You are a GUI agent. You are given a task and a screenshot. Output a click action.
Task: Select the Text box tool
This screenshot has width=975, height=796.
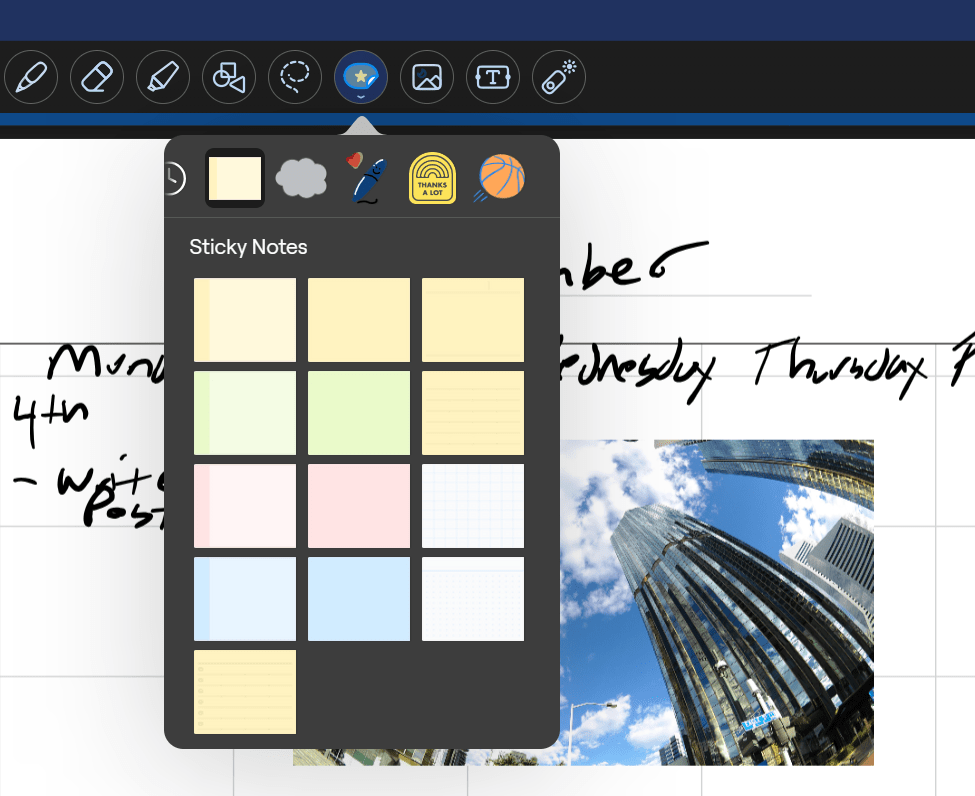coord(493,77)
